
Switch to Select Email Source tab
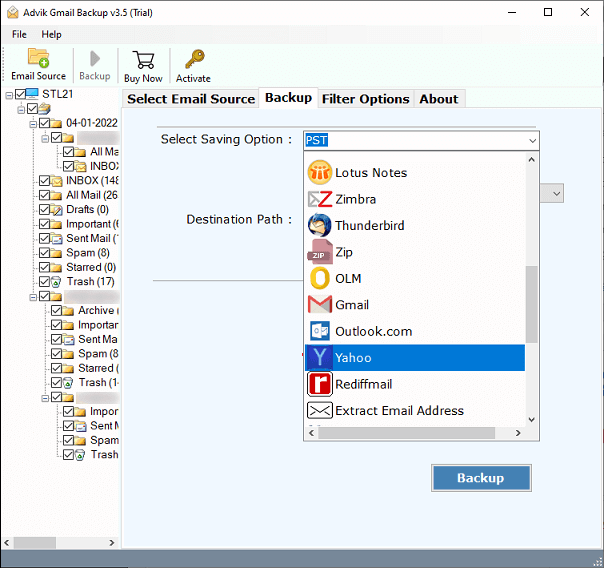click(x=191, y=99)
